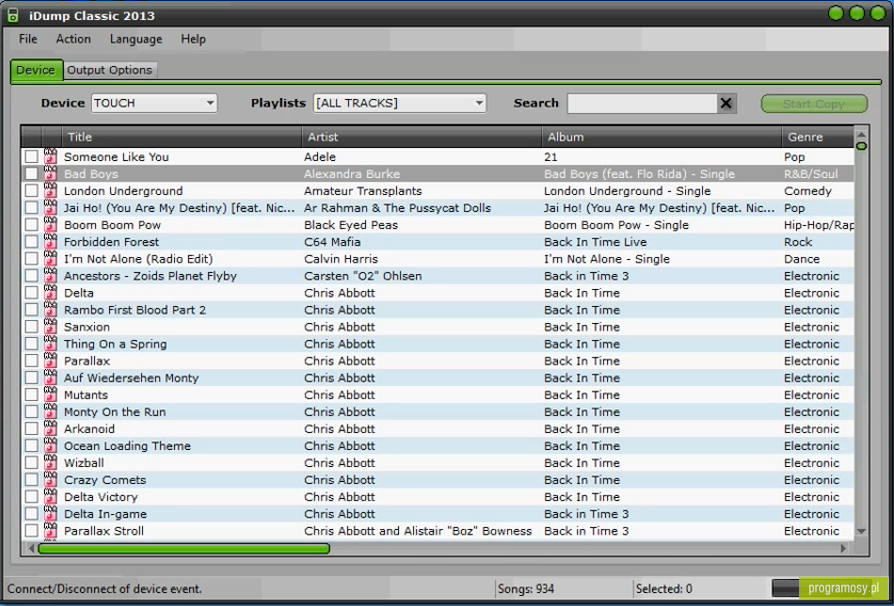Click the icon beside Ancestors - Zoids Planet Flyby

[51, 276]
